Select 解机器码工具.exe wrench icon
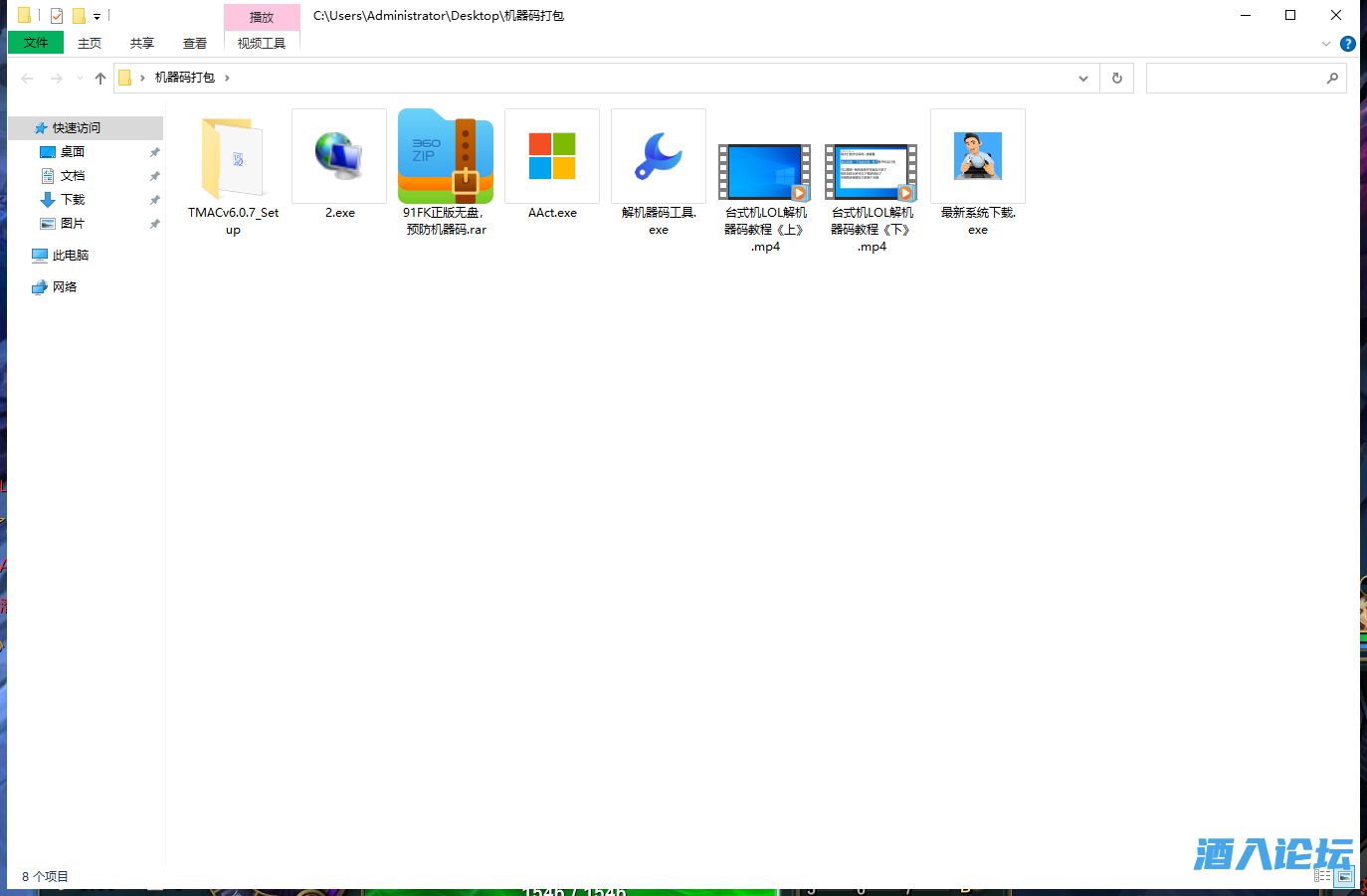The width and height of the screenshot is (1367, 896). (x=658, y=157)
